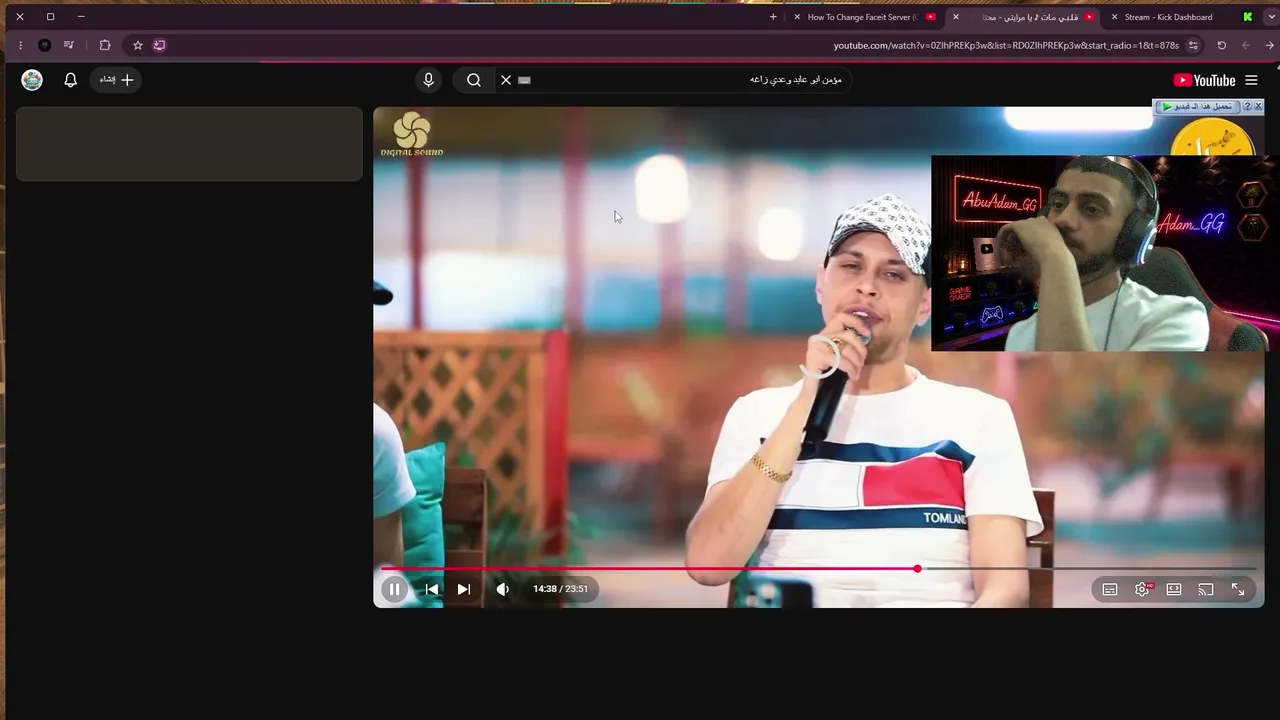Open the on-screen keyboard in search box
Viewport: 1280px width, 720px height.
click(x=525, y=80)
